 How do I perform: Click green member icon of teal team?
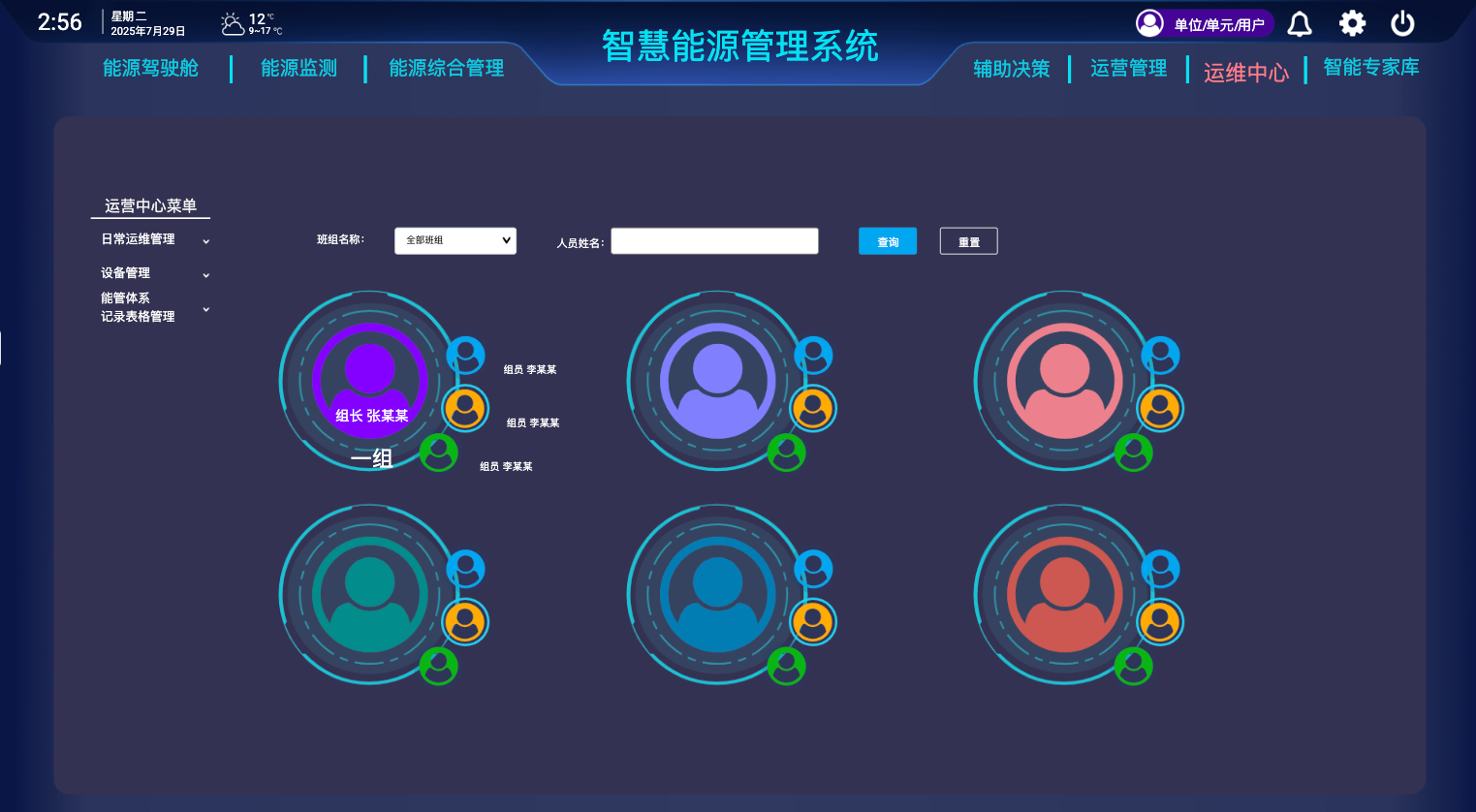click(x=439, y=666)
